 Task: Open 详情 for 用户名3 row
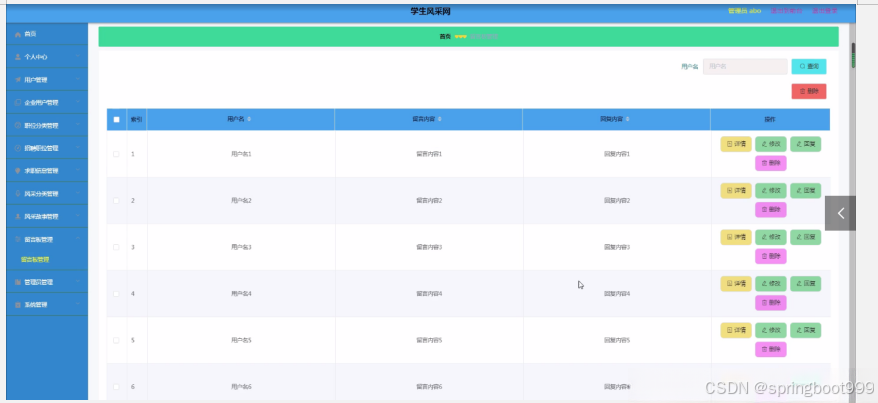pos(736,237)
